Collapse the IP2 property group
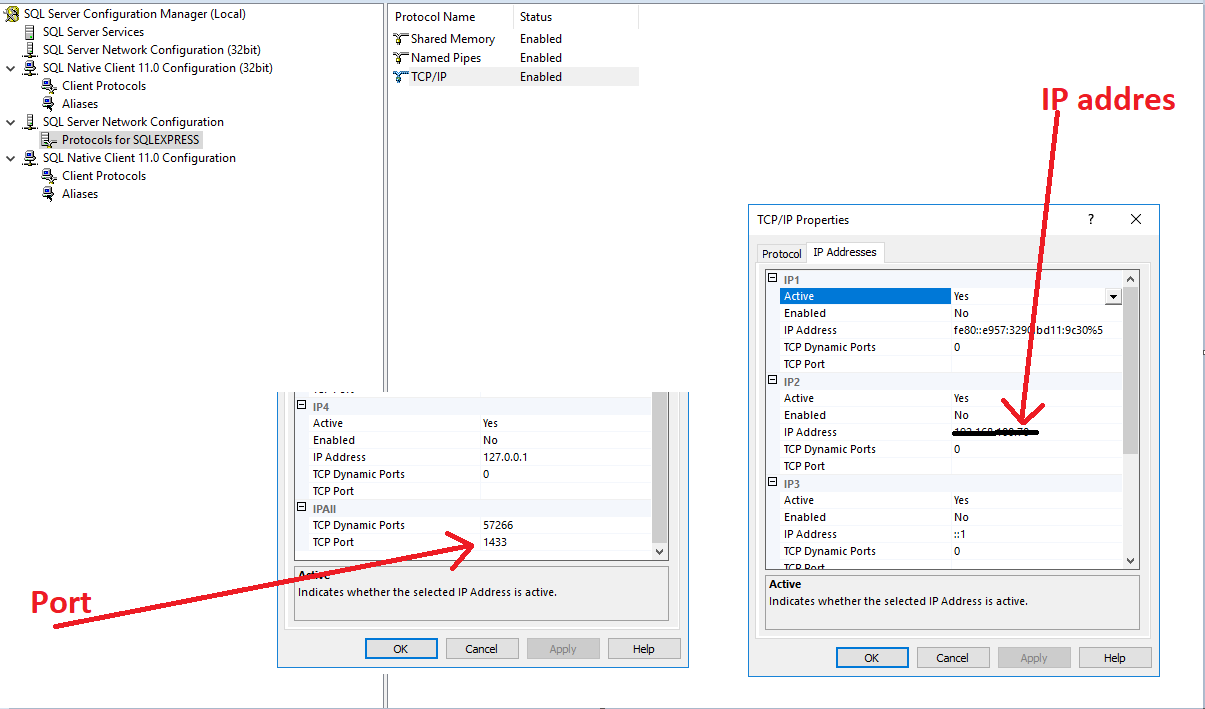 772,381
